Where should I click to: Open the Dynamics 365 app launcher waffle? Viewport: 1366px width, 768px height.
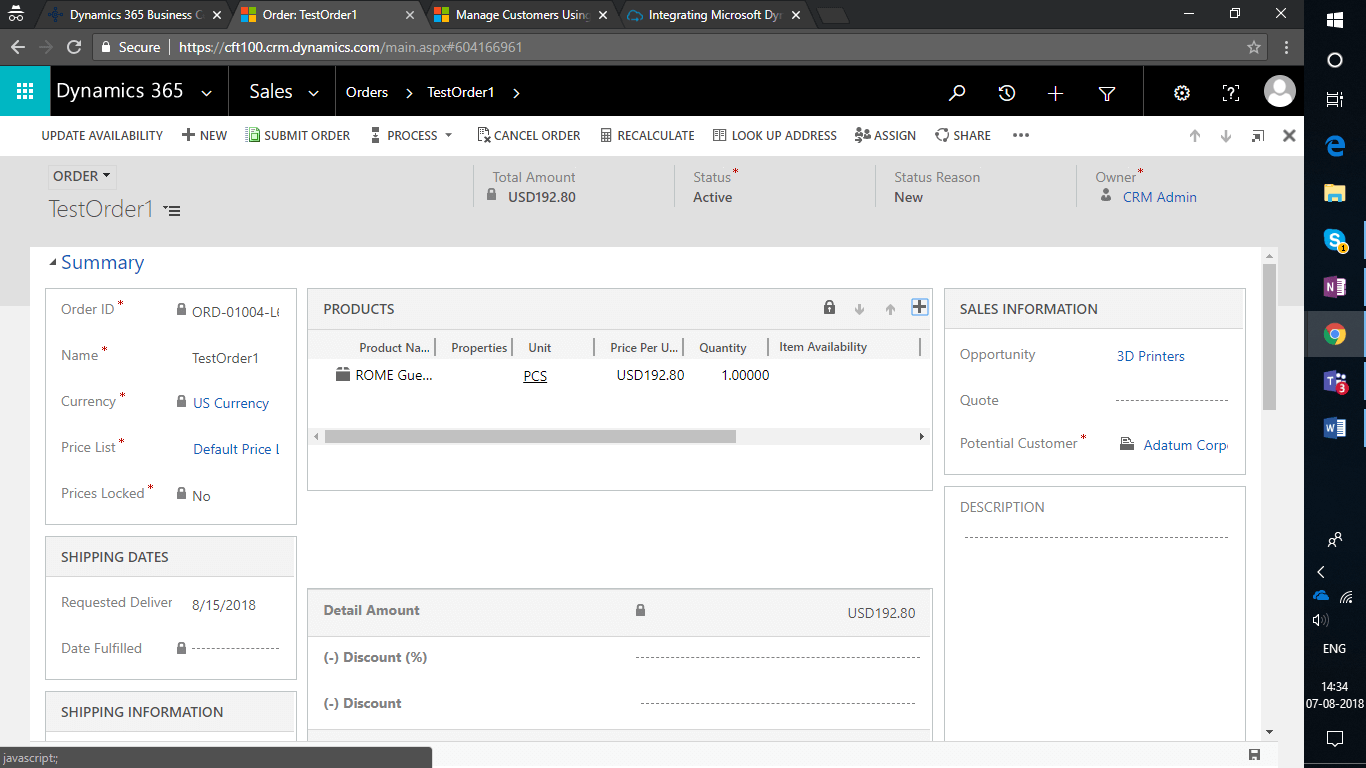(25, 92)
